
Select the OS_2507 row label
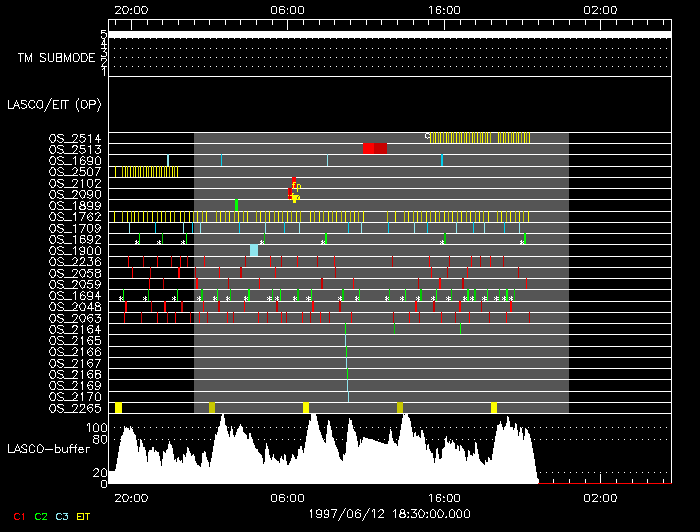75,172
